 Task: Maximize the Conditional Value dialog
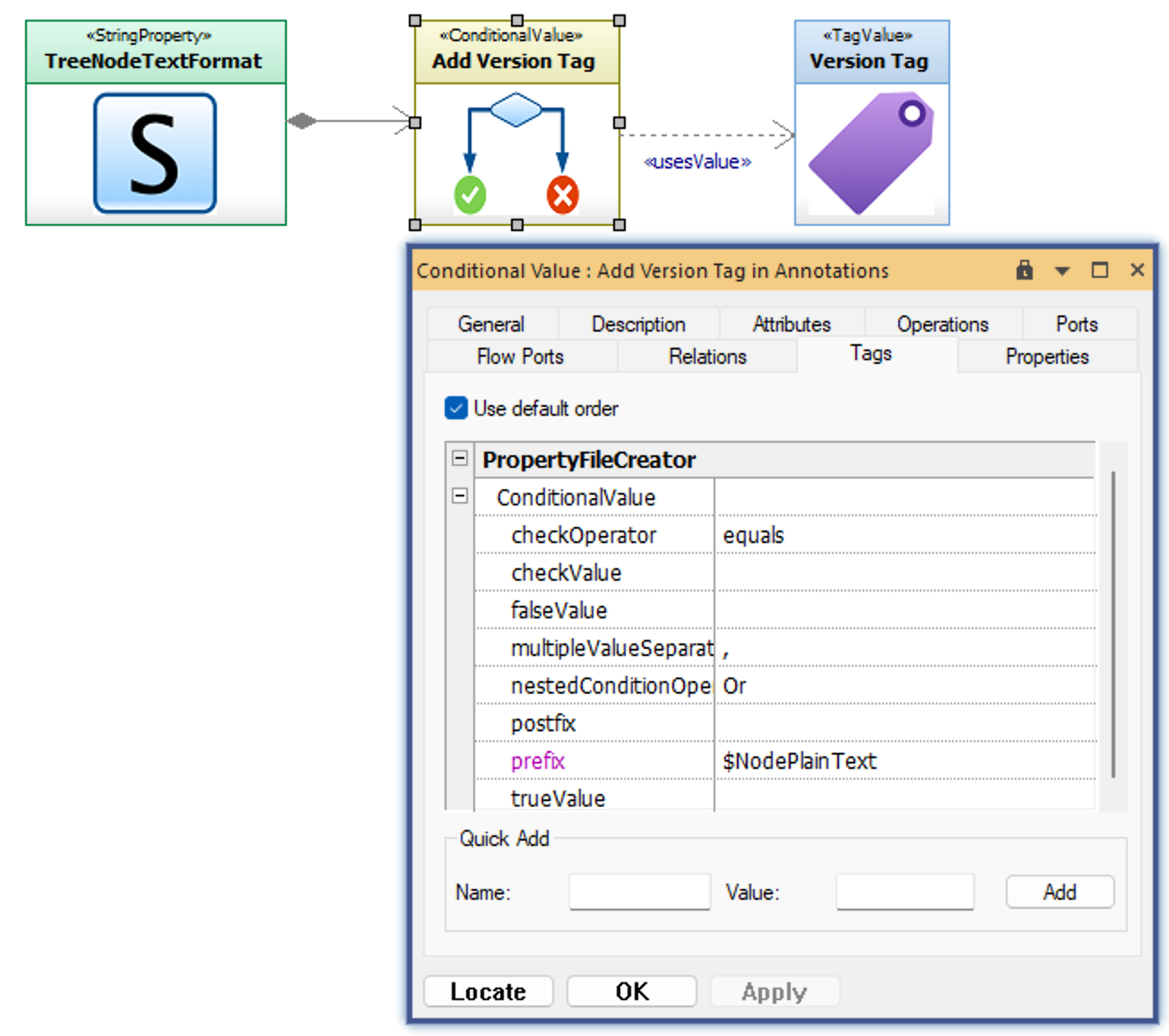pos(1100,270)
